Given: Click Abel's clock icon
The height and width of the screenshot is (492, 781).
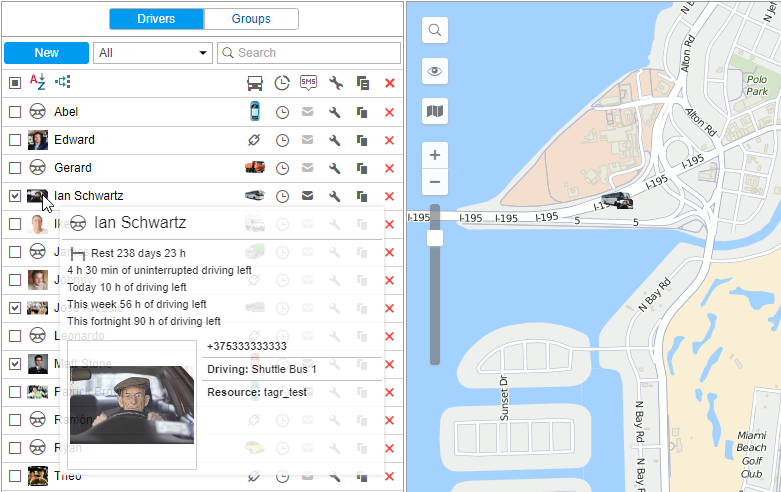Looking at the screenshot, I should (x=282, y=113).
